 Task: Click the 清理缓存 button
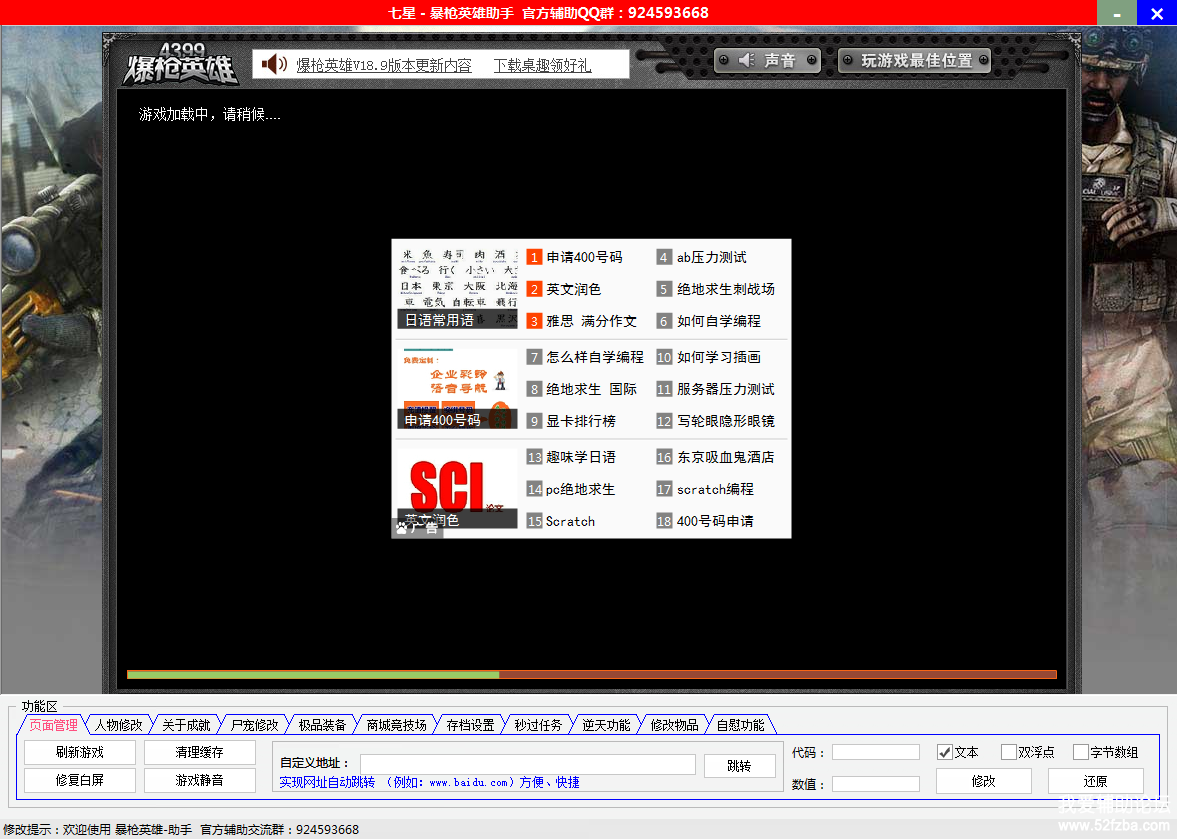(x=200, y=752)
